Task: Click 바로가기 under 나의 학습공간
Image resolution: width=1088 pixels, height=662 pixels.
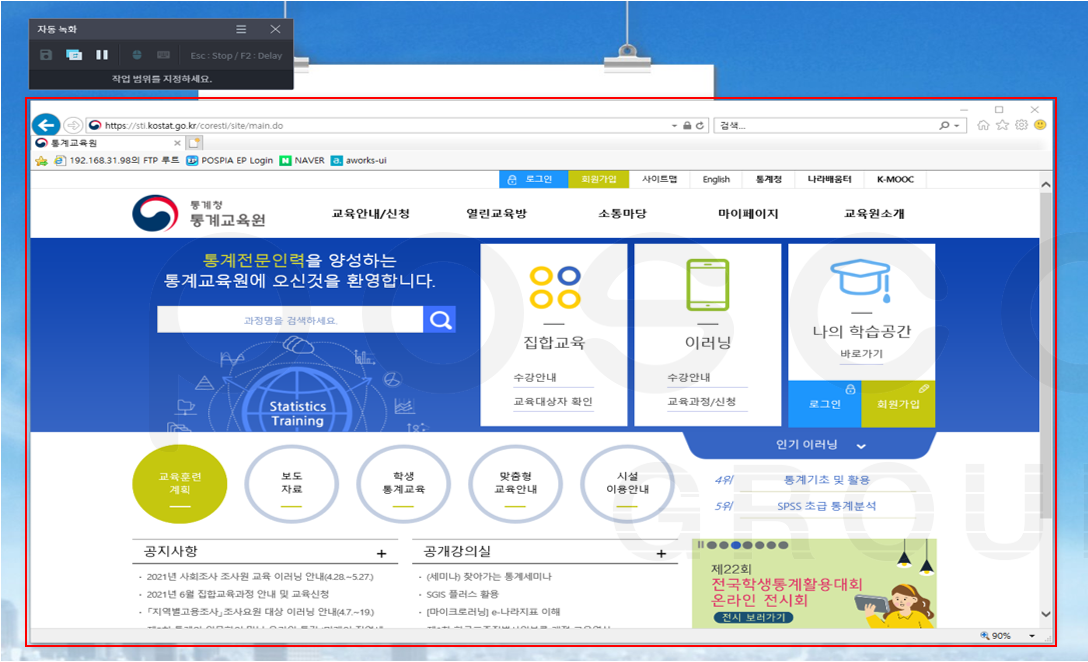Action: 862,354
